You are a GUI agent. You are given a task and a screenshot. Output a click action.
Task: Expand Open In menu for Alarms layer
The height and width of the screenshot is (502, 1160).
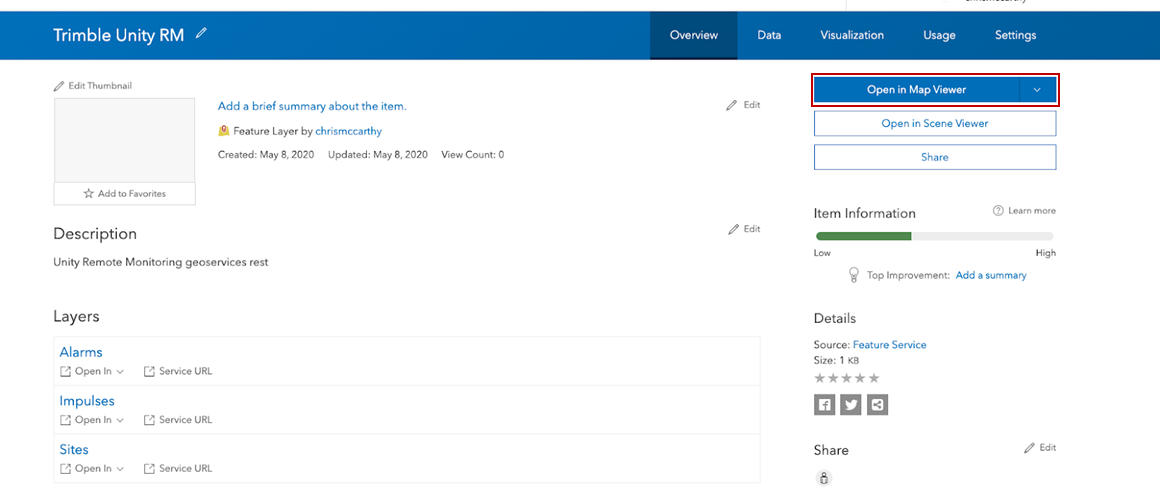[x=92, y=371]
